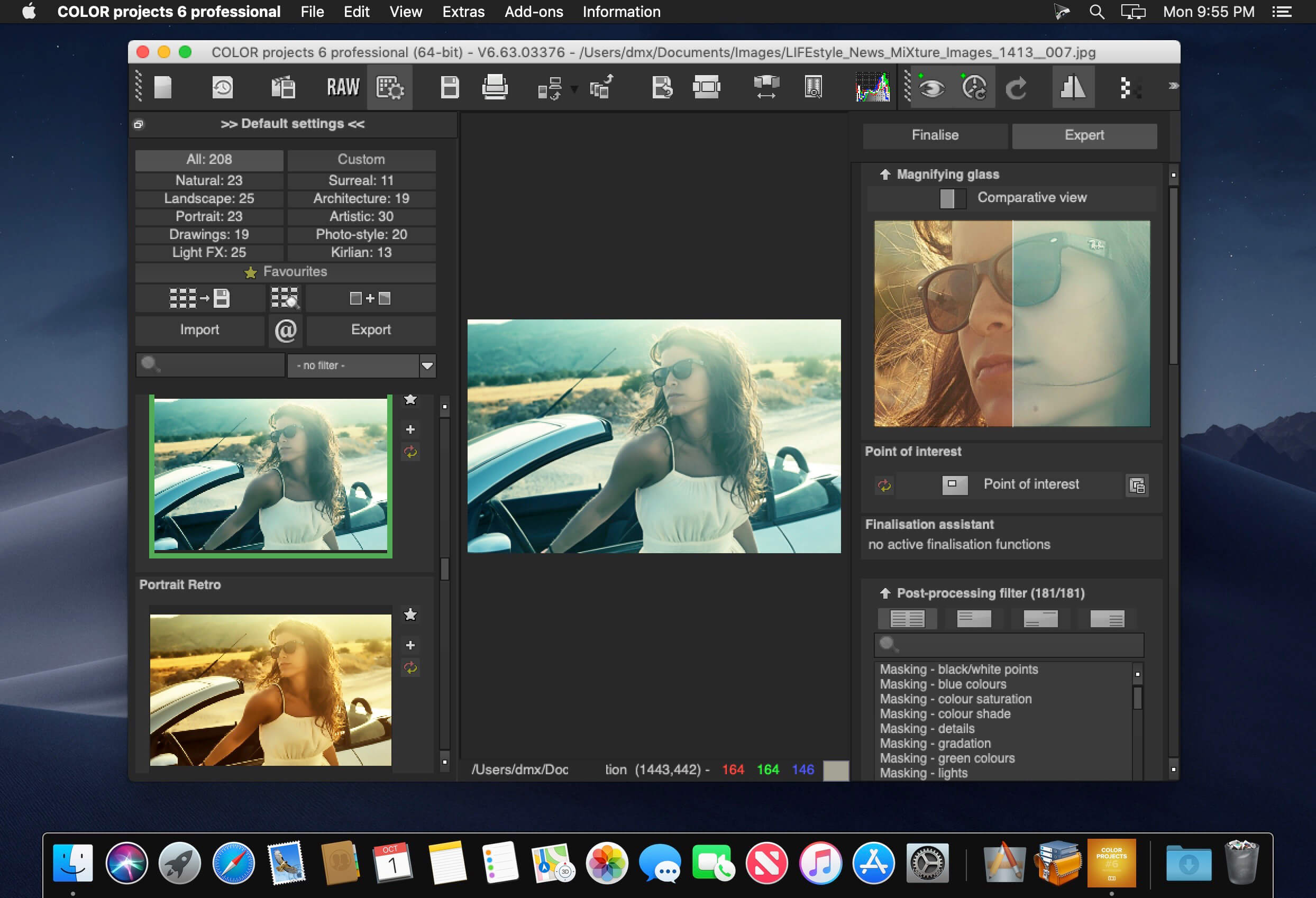The image size is (1316, 898).
Task: Toggle the real-time eye preview icon
Action: 931,88
